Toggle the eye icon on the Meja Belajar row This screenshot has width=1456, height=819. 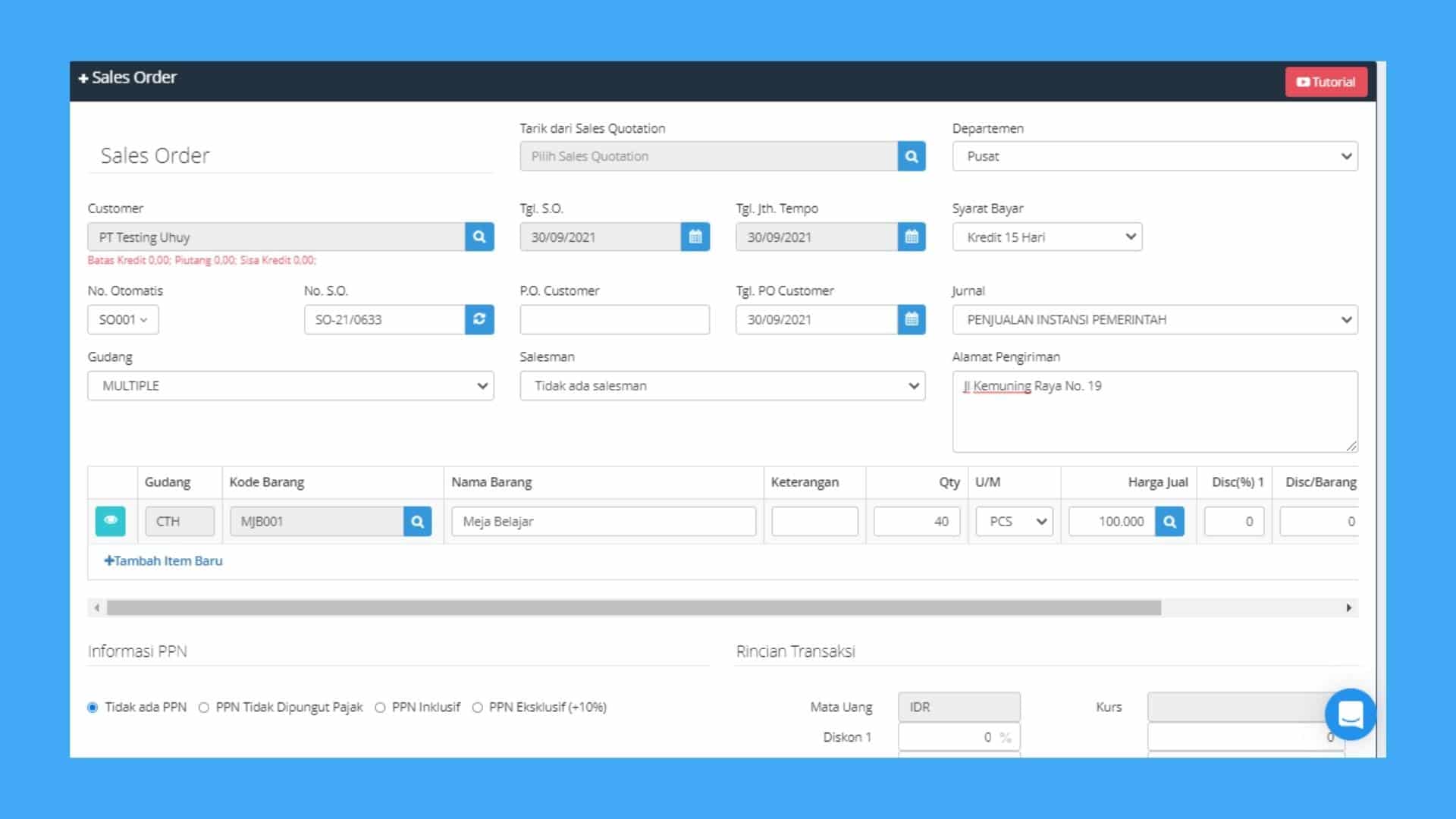110,521
